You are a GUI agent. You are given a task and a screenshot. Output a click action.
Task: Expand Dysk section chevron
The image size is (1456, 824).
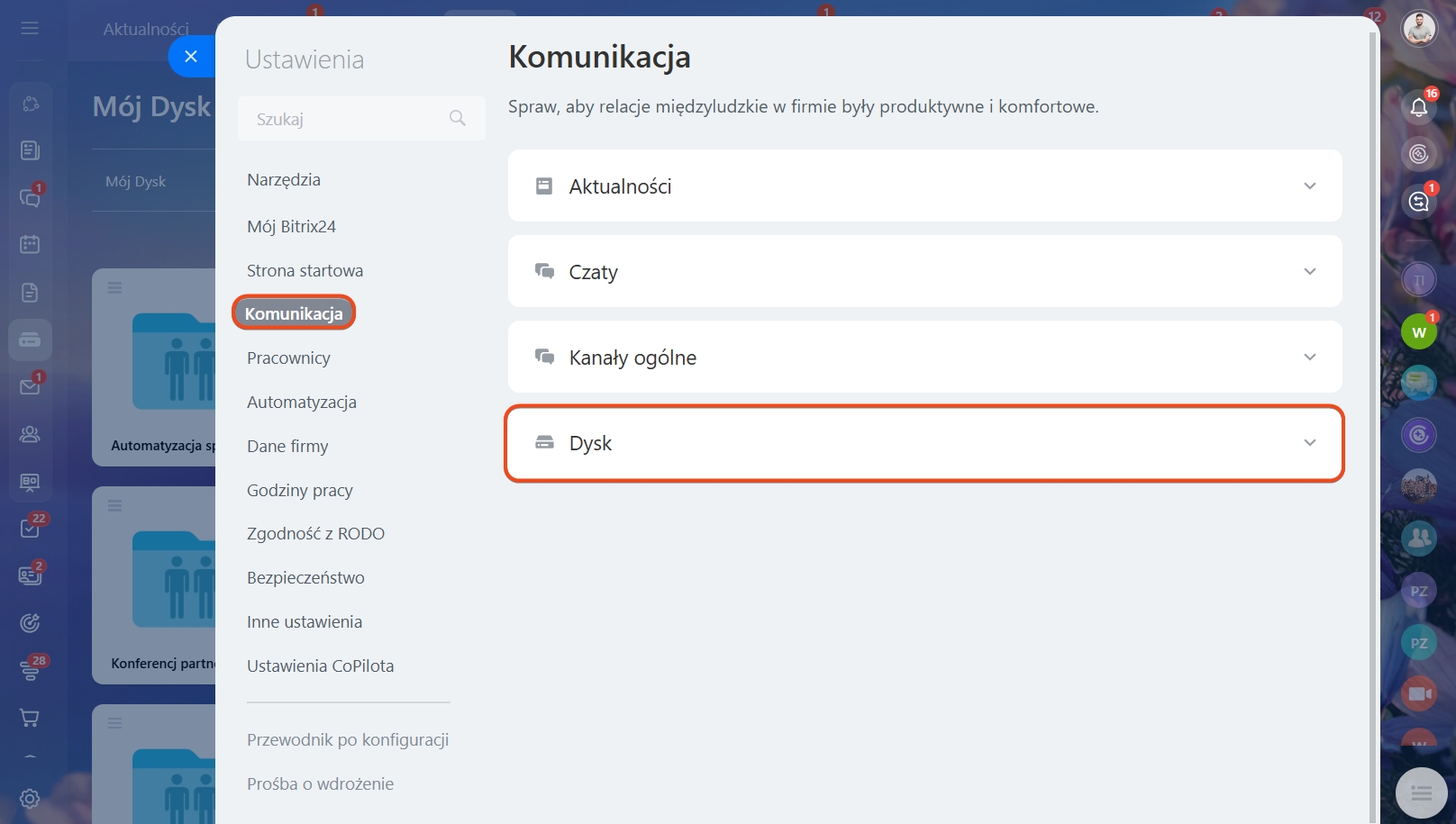[x=1310, y=442]
